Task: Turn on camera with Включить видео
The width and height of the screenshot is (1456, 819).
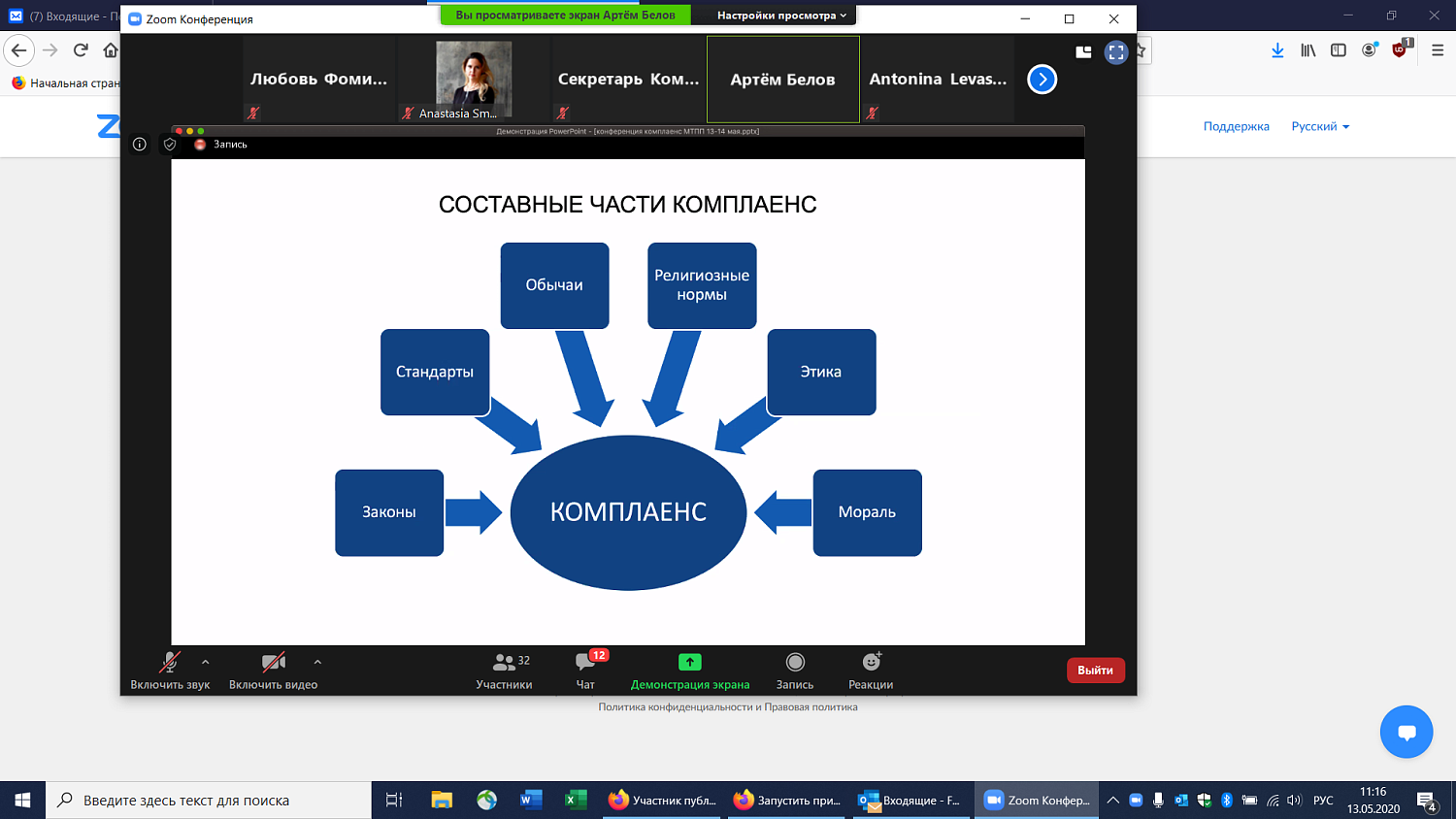Action: coord(273,671)
